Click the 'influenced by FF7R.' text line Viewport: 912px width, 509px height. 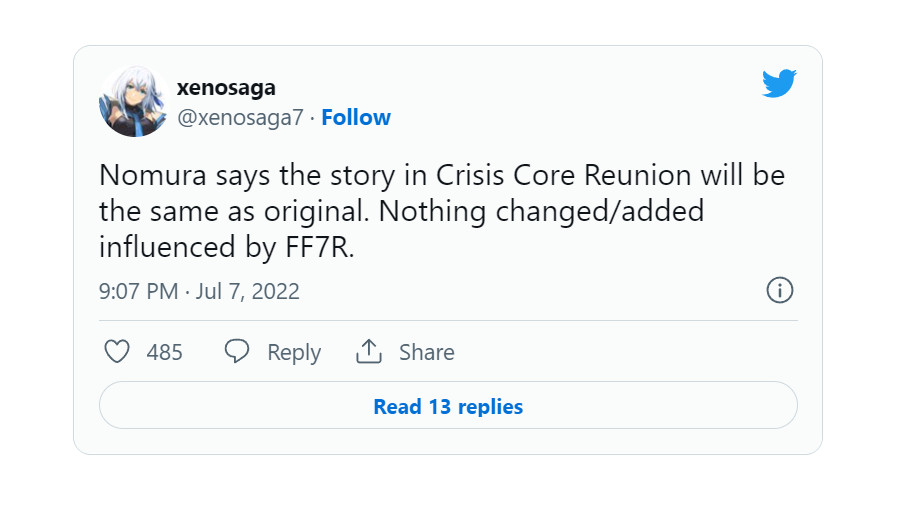(x=226, y=247)
